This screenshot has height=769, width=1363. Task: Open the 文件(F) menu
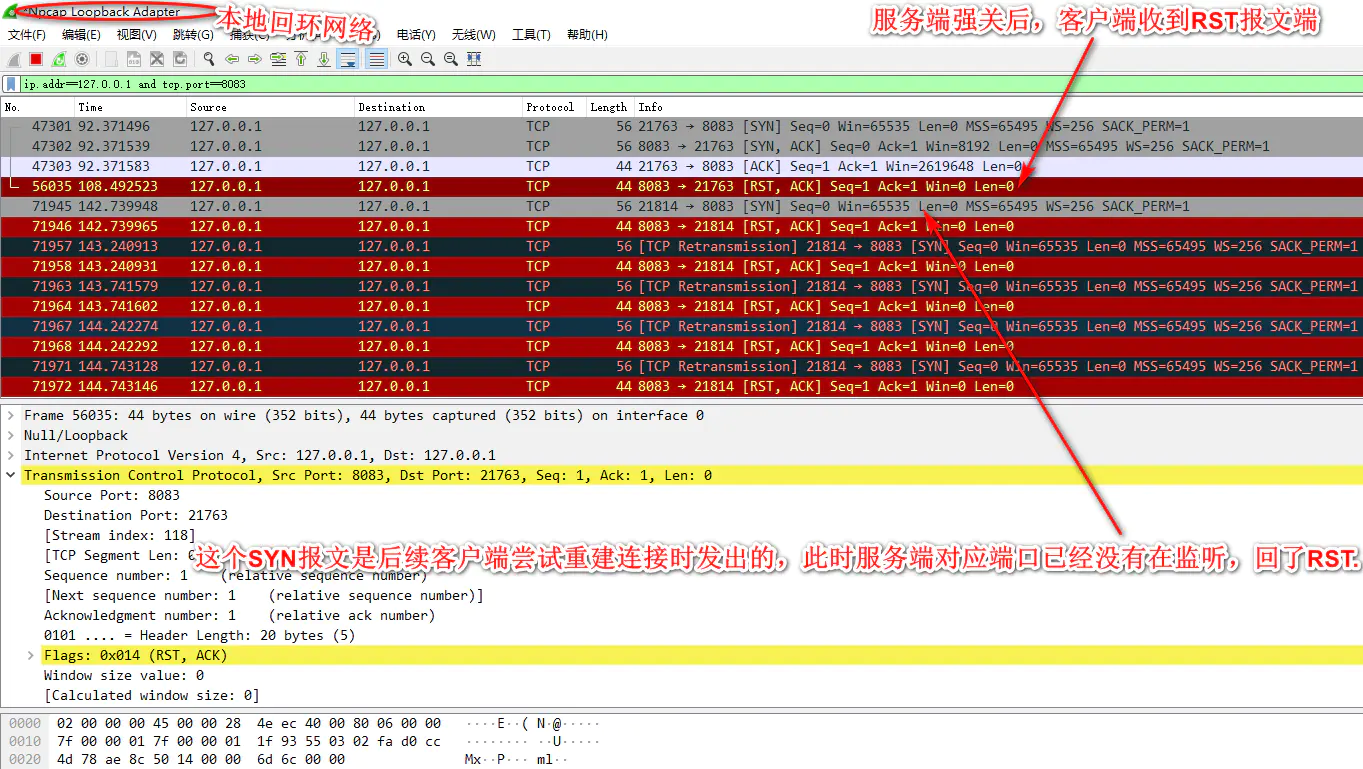[27, 34]
